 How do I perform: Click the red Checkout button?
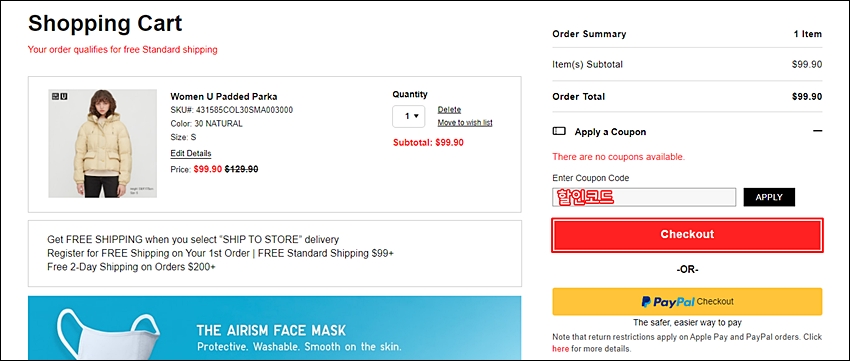687,235
